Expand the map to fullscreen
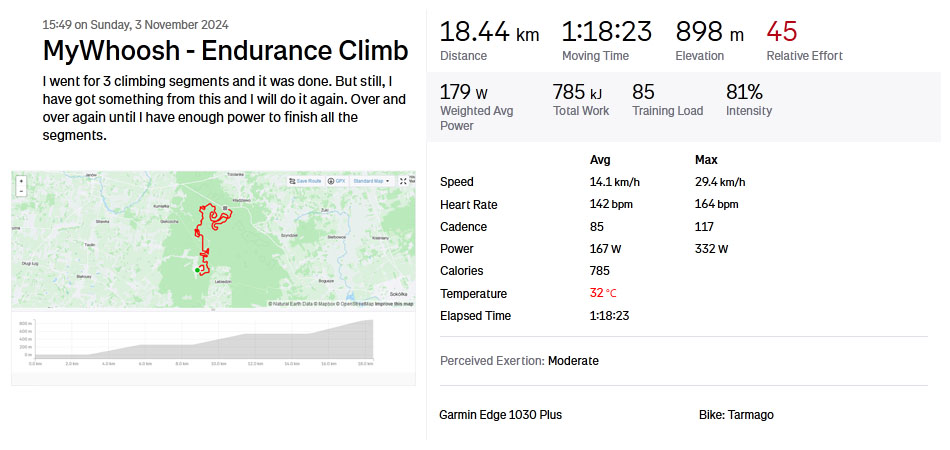Screen dimensions: 950x450 pos(403,181)
